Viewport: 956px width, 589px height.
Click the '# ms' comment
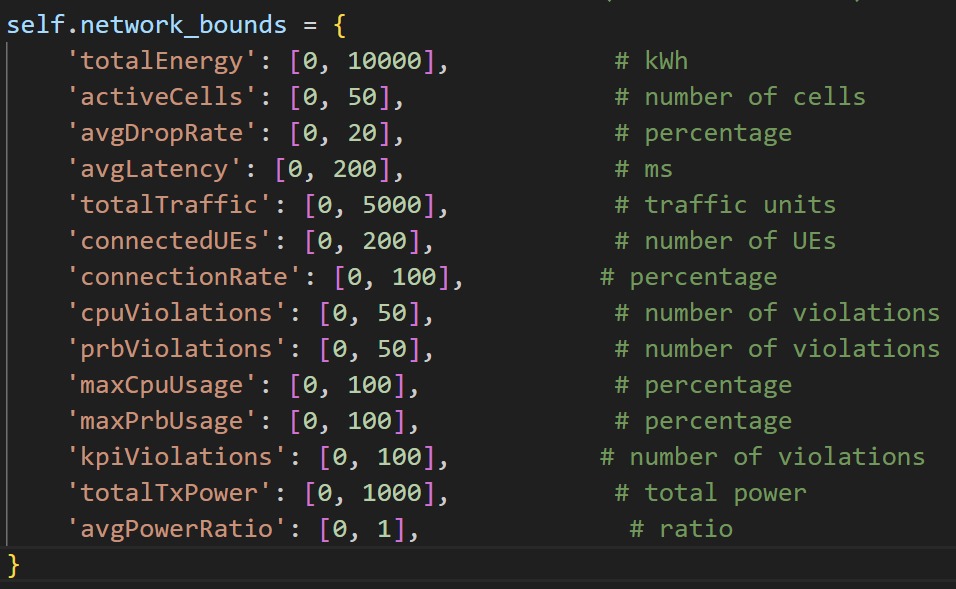coord(643,169)
